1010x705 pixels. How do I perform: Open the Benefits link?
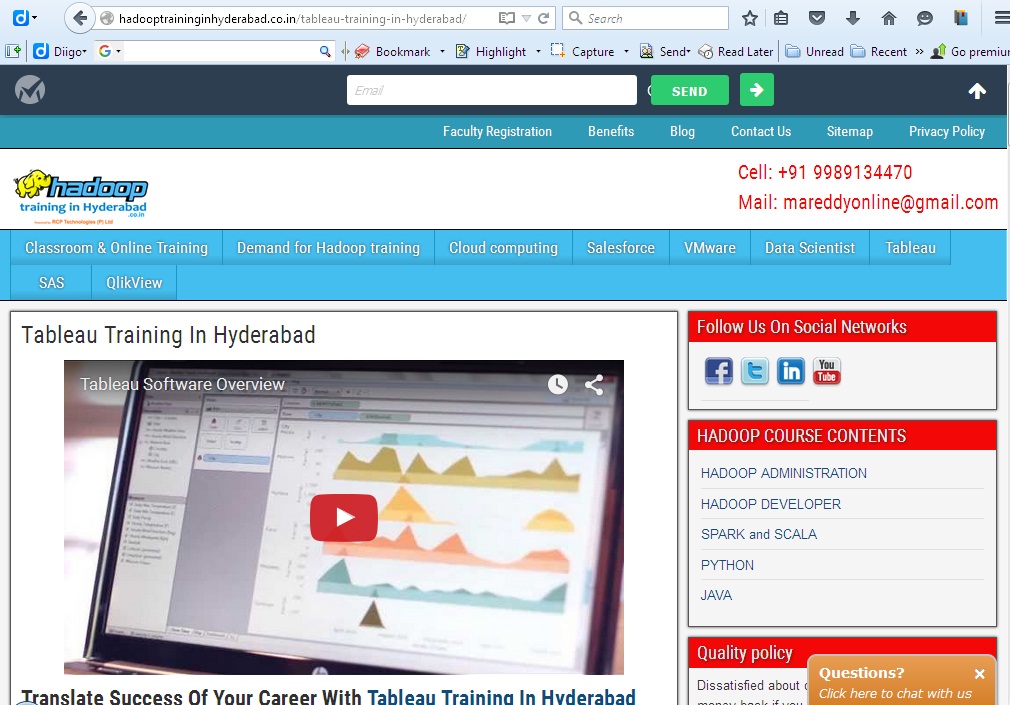pos(611,131)
